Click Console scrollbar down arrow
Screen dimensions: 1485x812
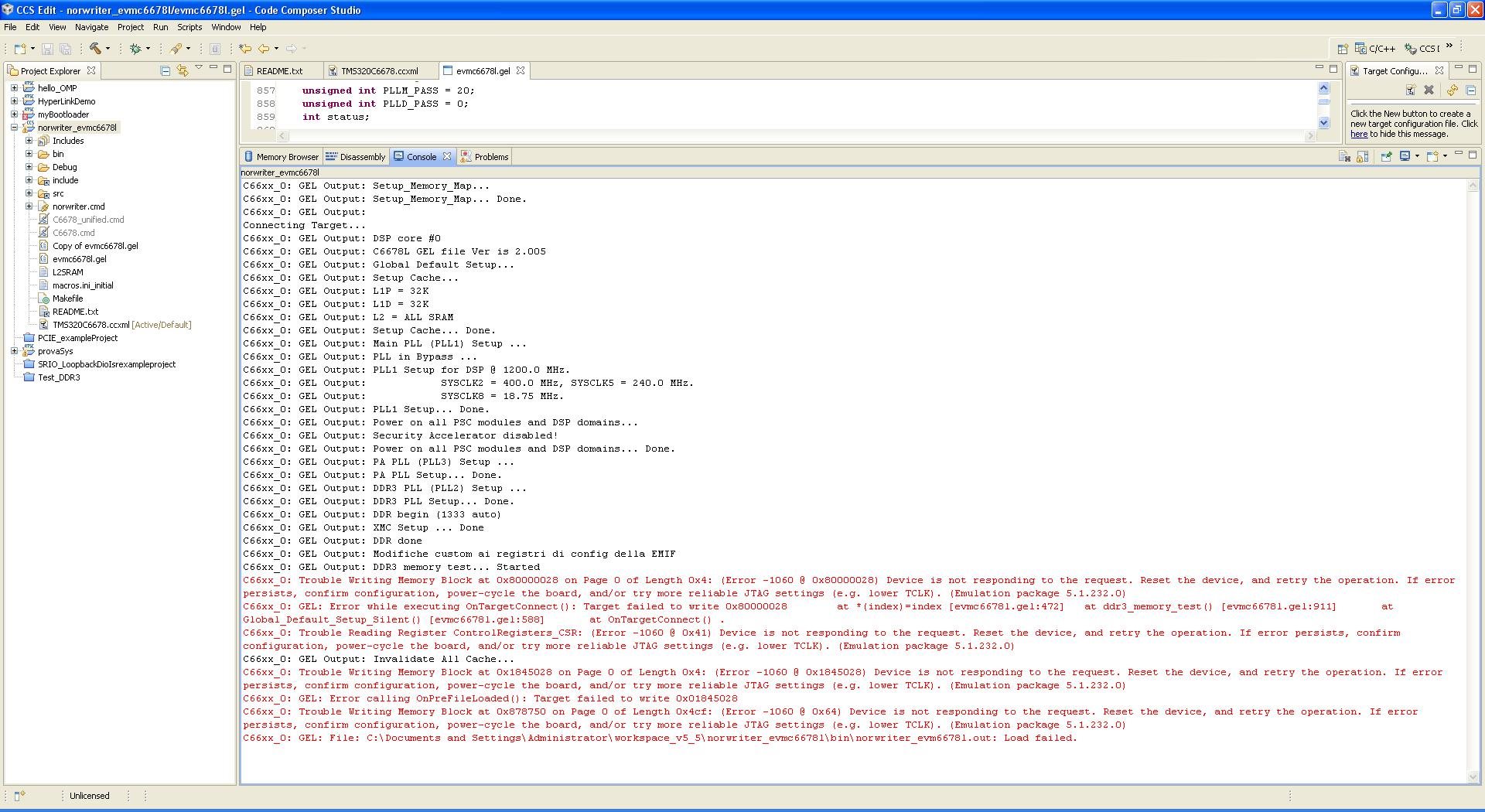(x=1473, y=776)
